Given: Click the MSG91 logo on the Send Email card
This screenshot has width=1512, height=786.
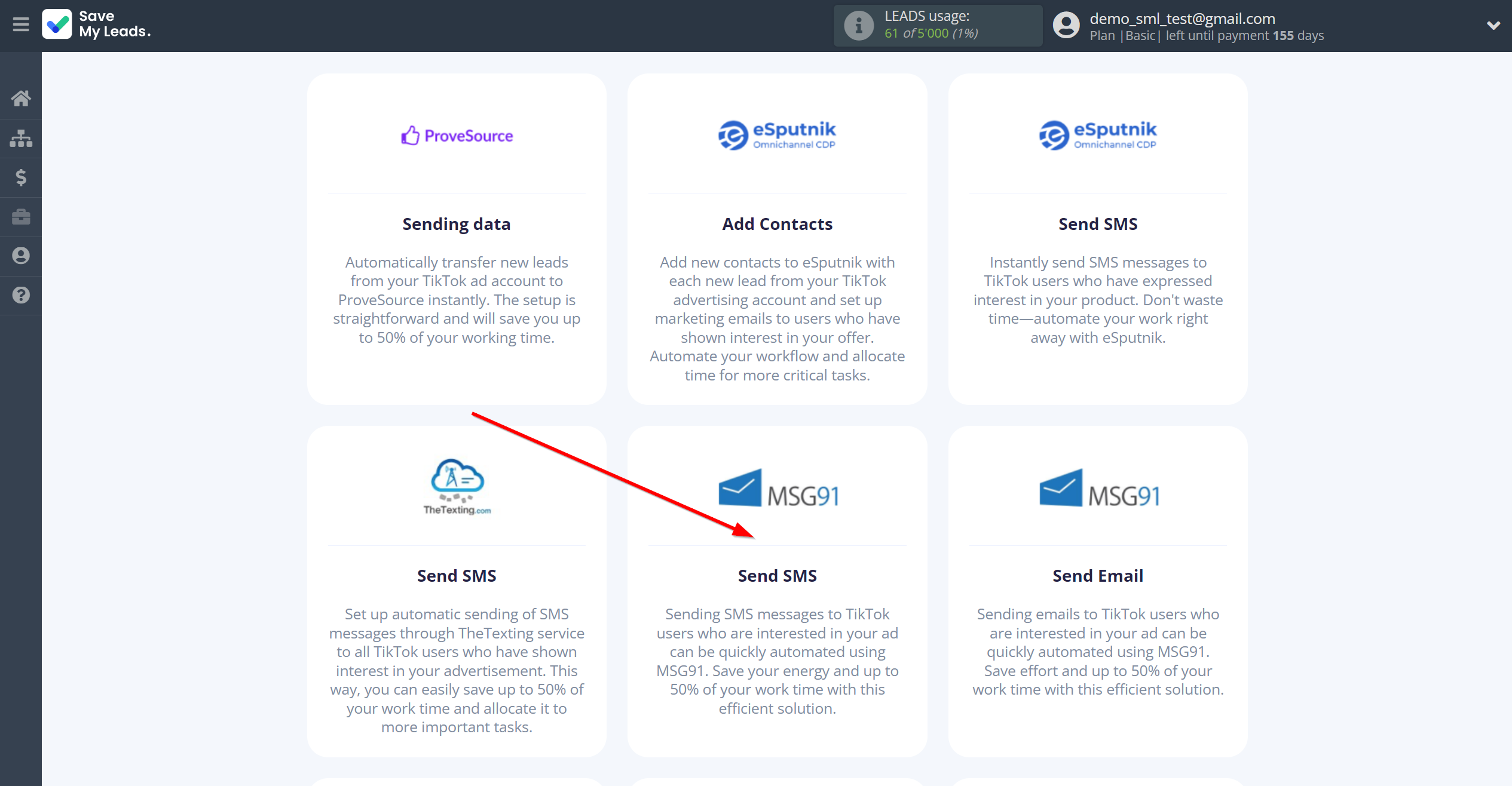Looking at the screenshot, I should (1099, 488).
